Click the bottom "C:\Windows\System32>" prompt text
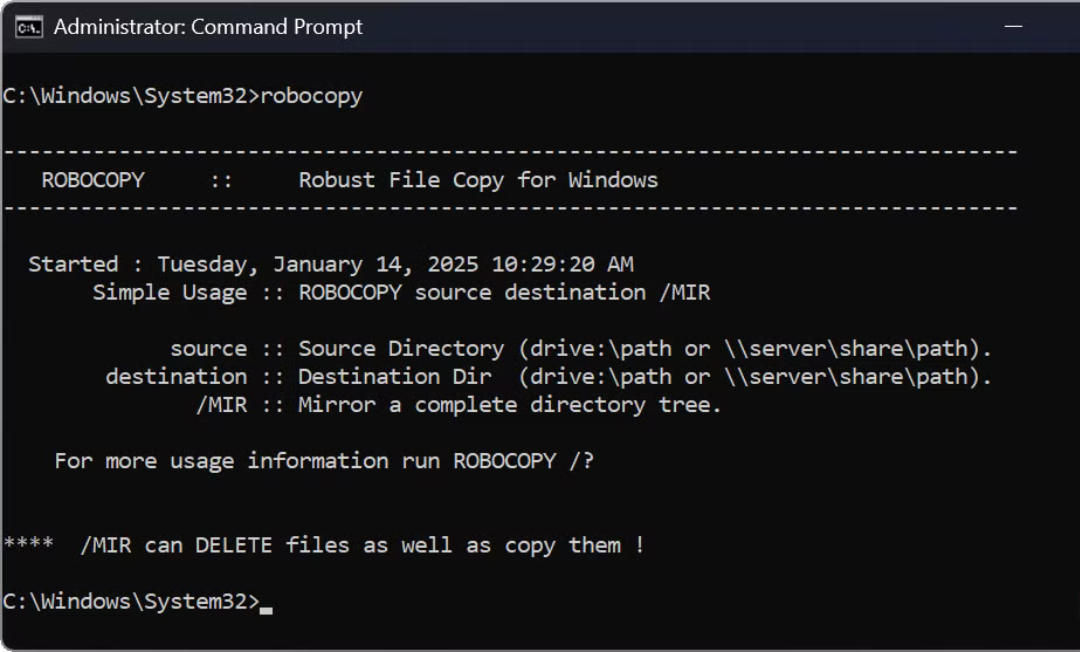Image resolution: width=1080 pixels, height=652 pixels. click(130, 601)
